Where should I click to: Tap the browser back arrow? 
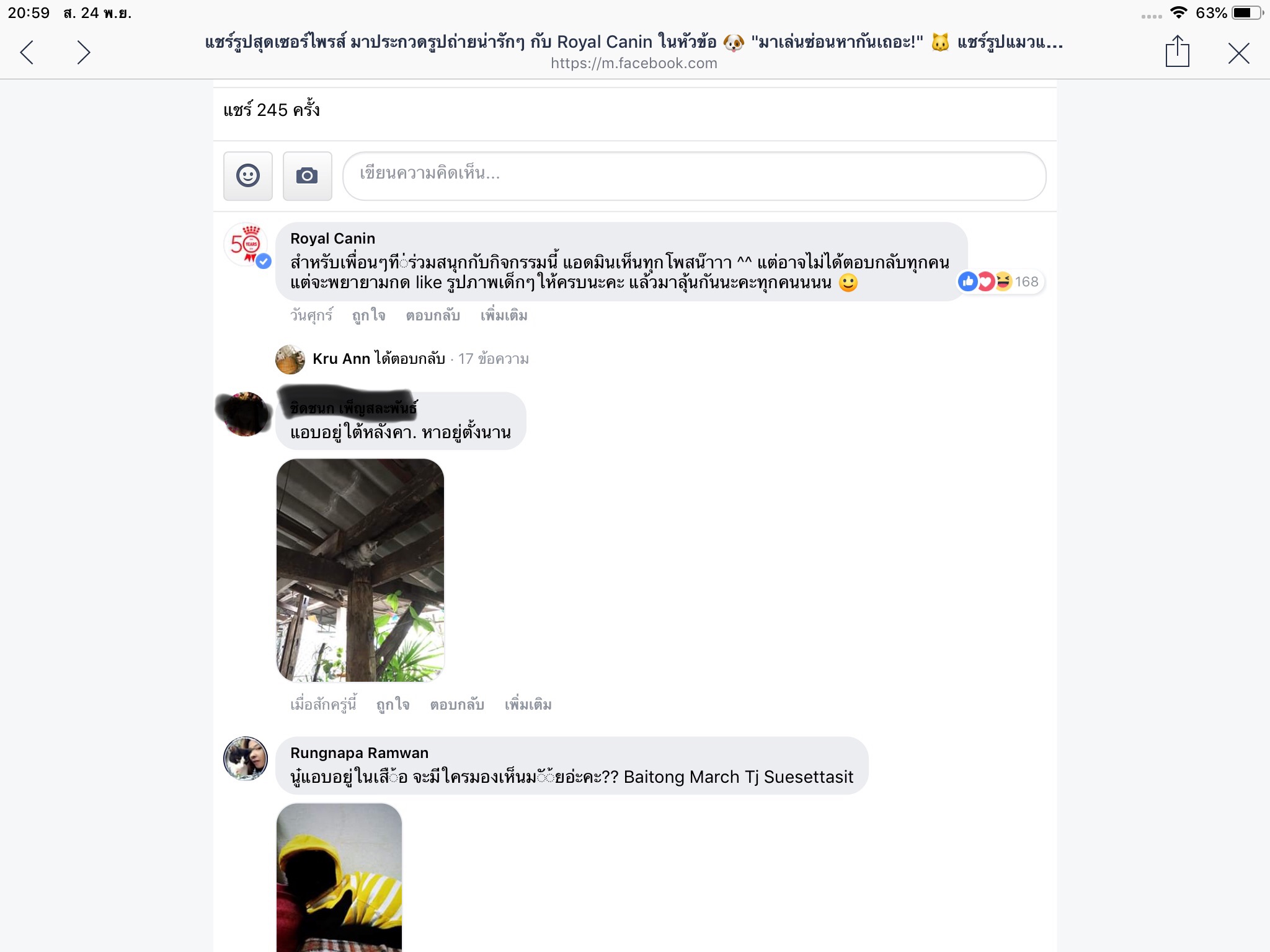point(27,53)
